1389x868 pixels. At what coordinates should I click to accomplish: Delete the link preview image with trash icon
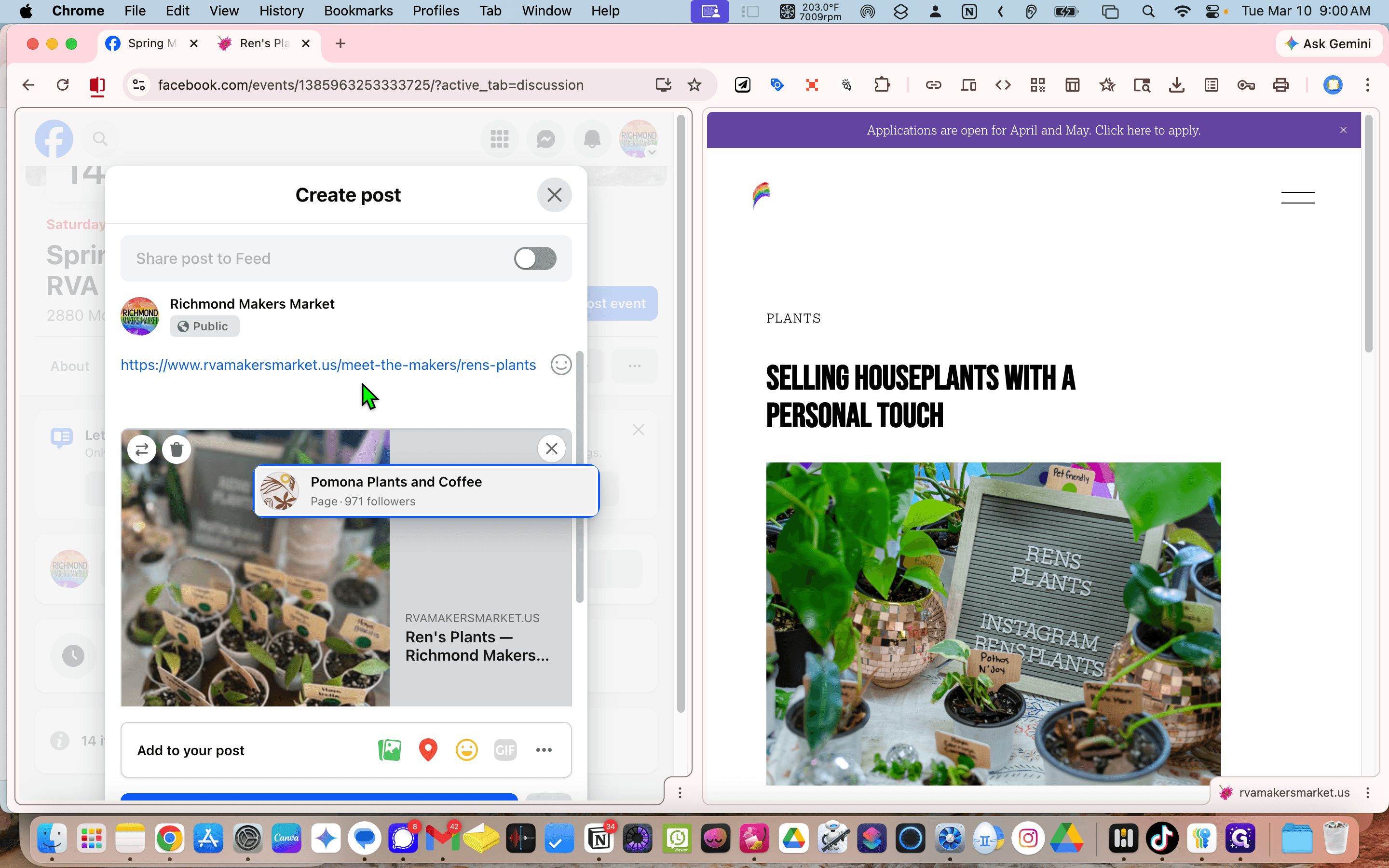tap(177, 449)
